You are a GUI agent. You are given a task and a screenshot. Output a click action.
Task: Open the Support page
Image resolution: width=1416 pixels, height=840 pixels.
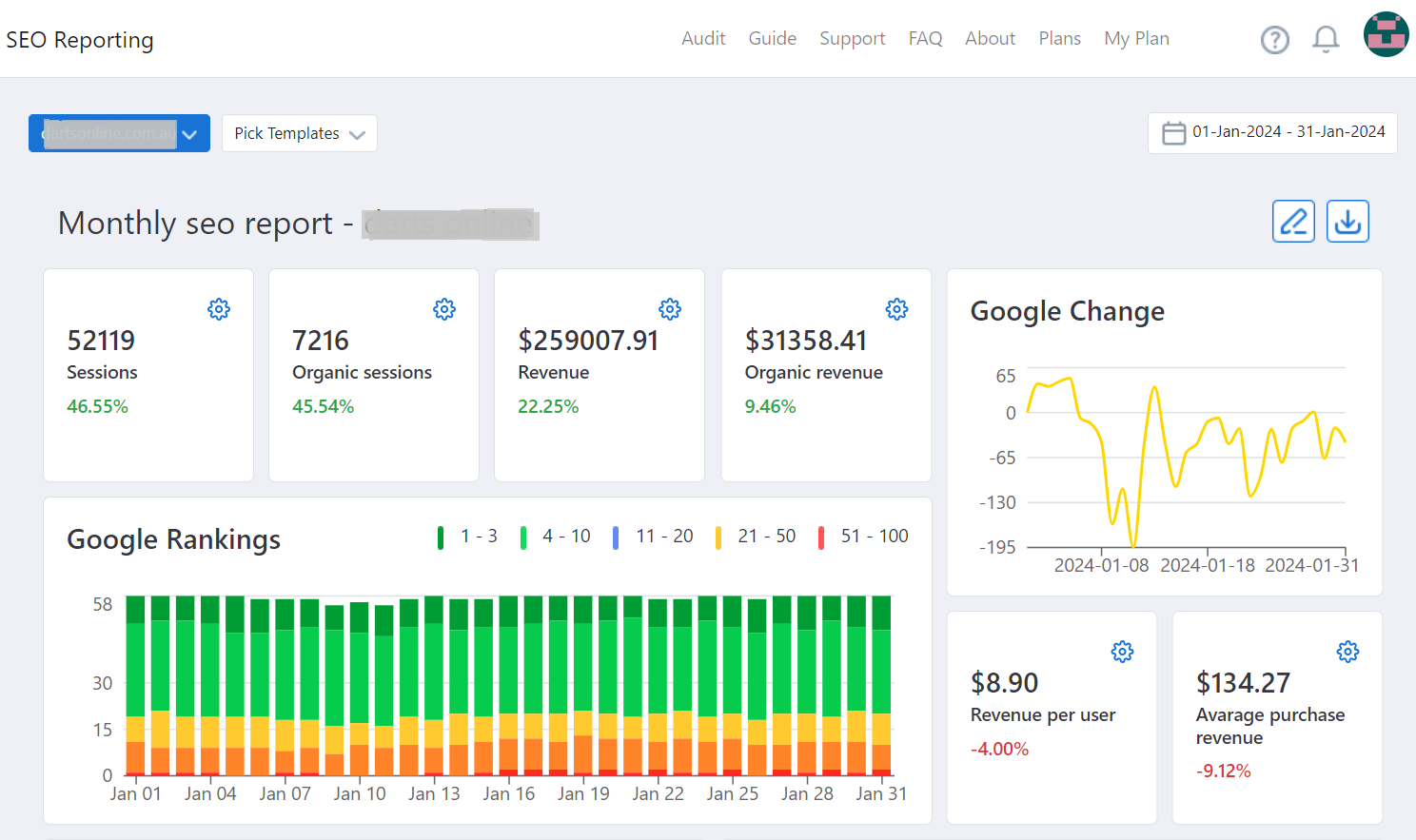click(853, 38)
